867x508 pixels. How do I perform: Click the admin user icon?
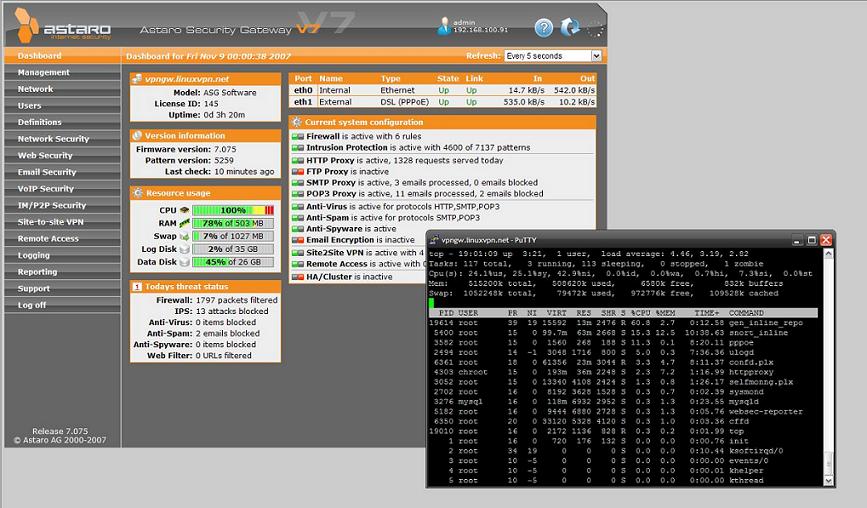click(443, 27)
